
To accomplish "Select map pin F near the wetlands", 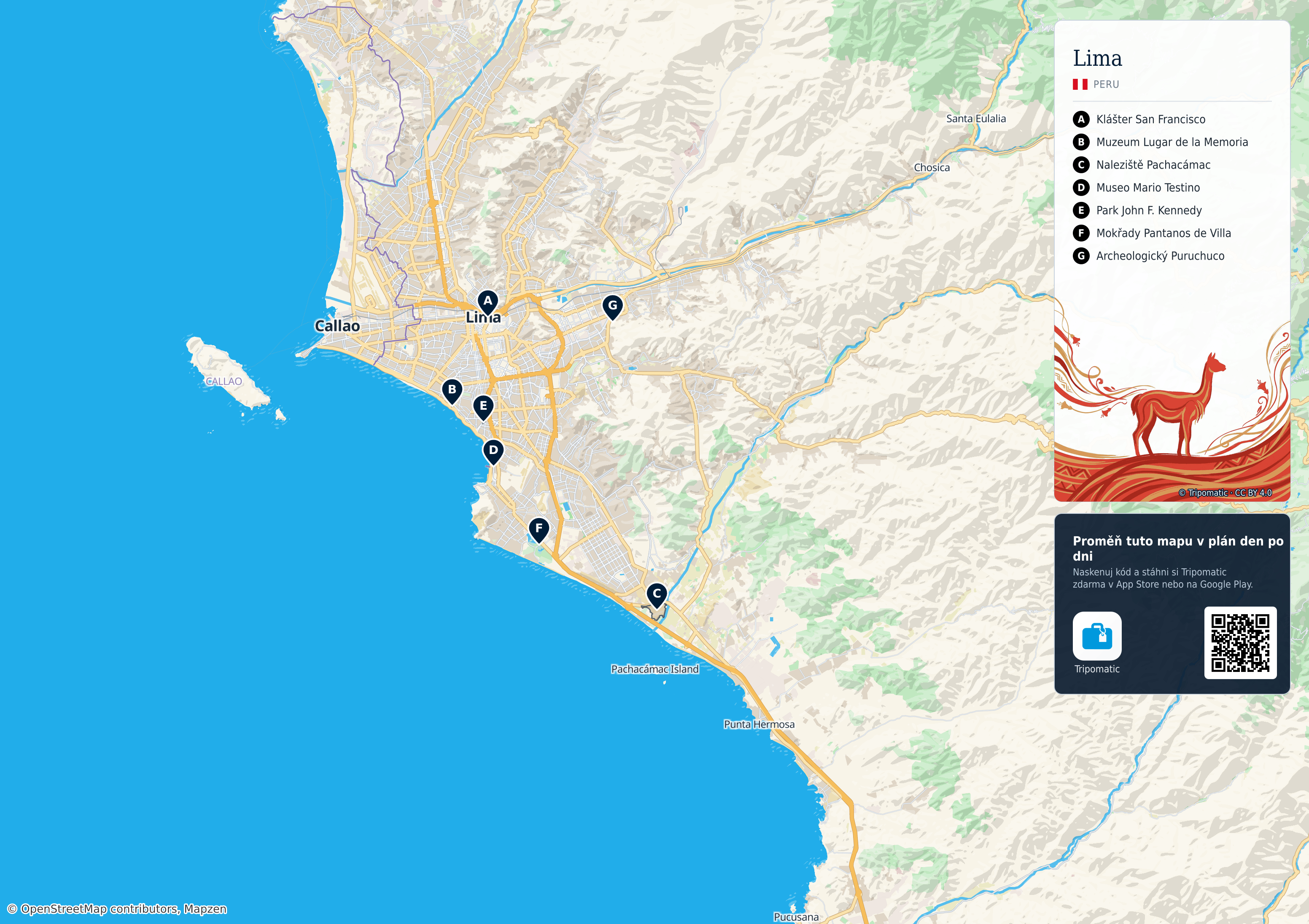I will [x=539, y=530].
